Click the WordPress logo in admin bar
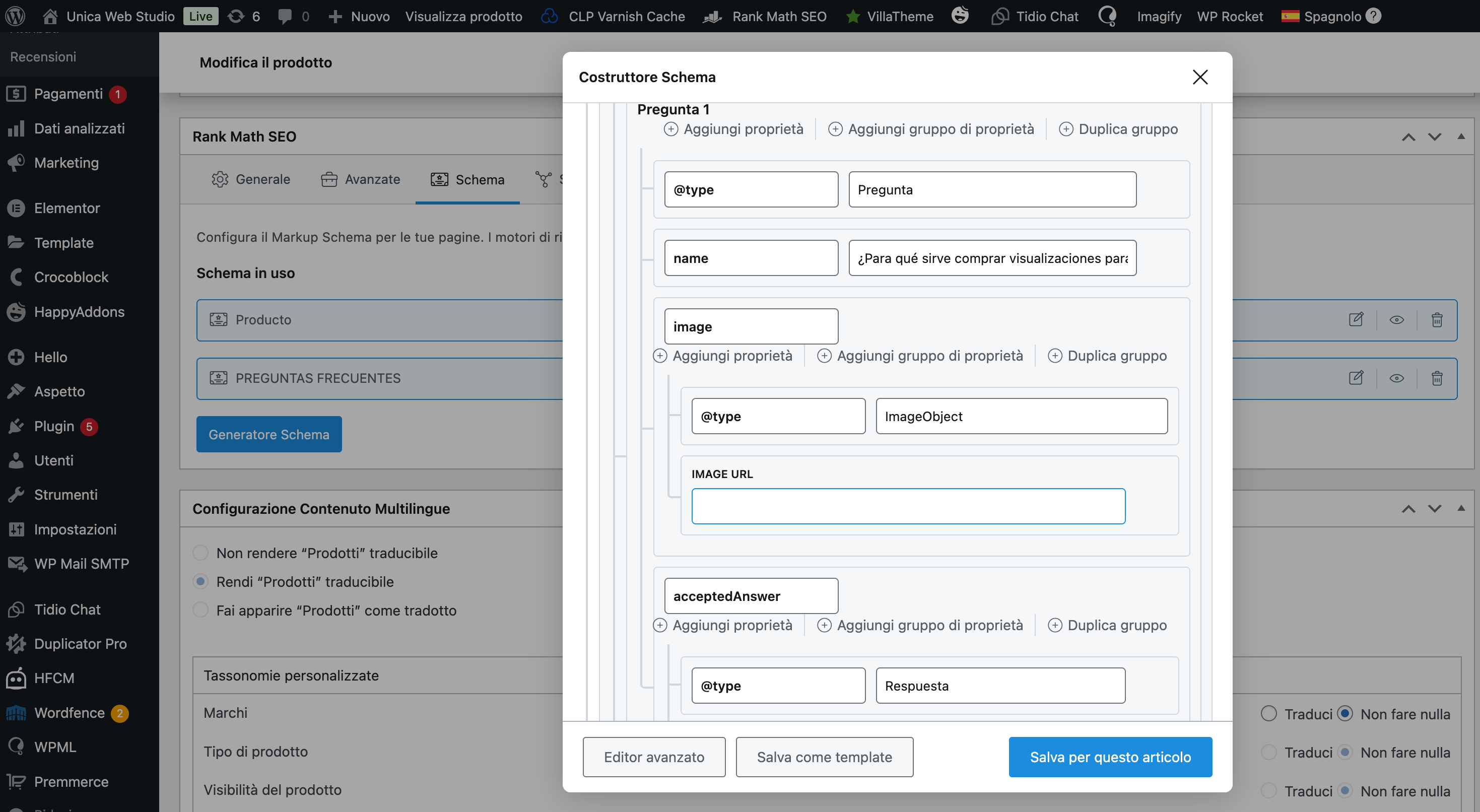 point(16,16)
